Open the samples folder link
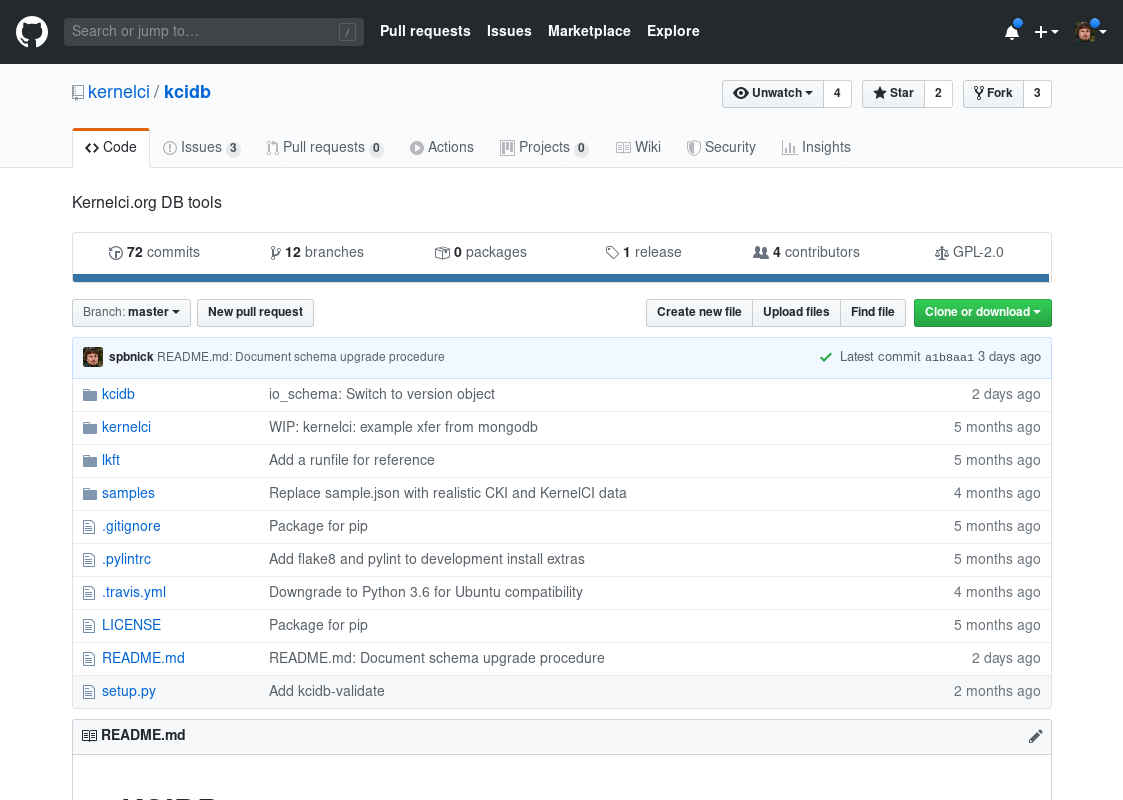This screenshot has width=1123, height=800. [x=128, y=493]
